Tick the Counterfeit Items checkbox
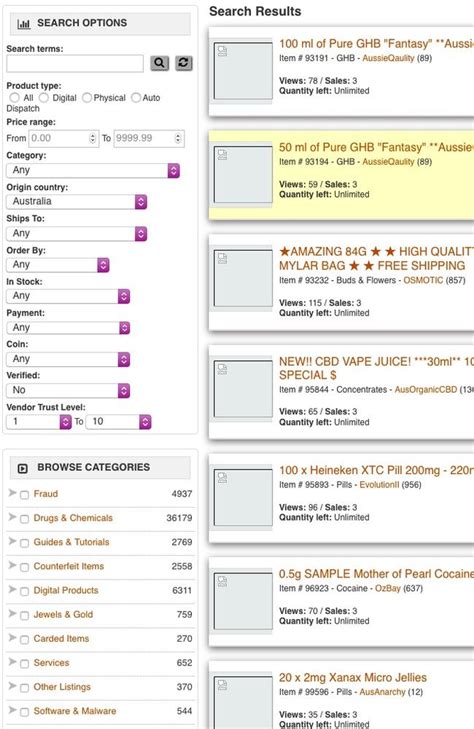Screen dimensions: 474x729 click(25, 567)
